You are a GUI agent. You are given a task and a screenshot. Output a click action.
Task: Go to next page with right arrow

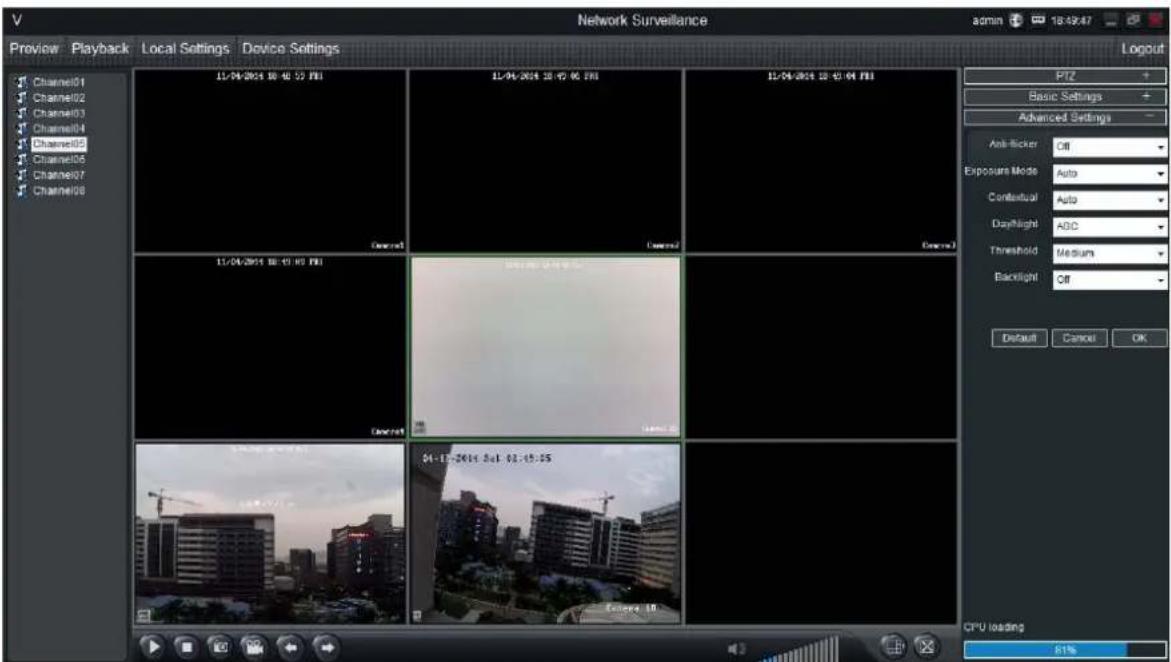click(325, 647)
